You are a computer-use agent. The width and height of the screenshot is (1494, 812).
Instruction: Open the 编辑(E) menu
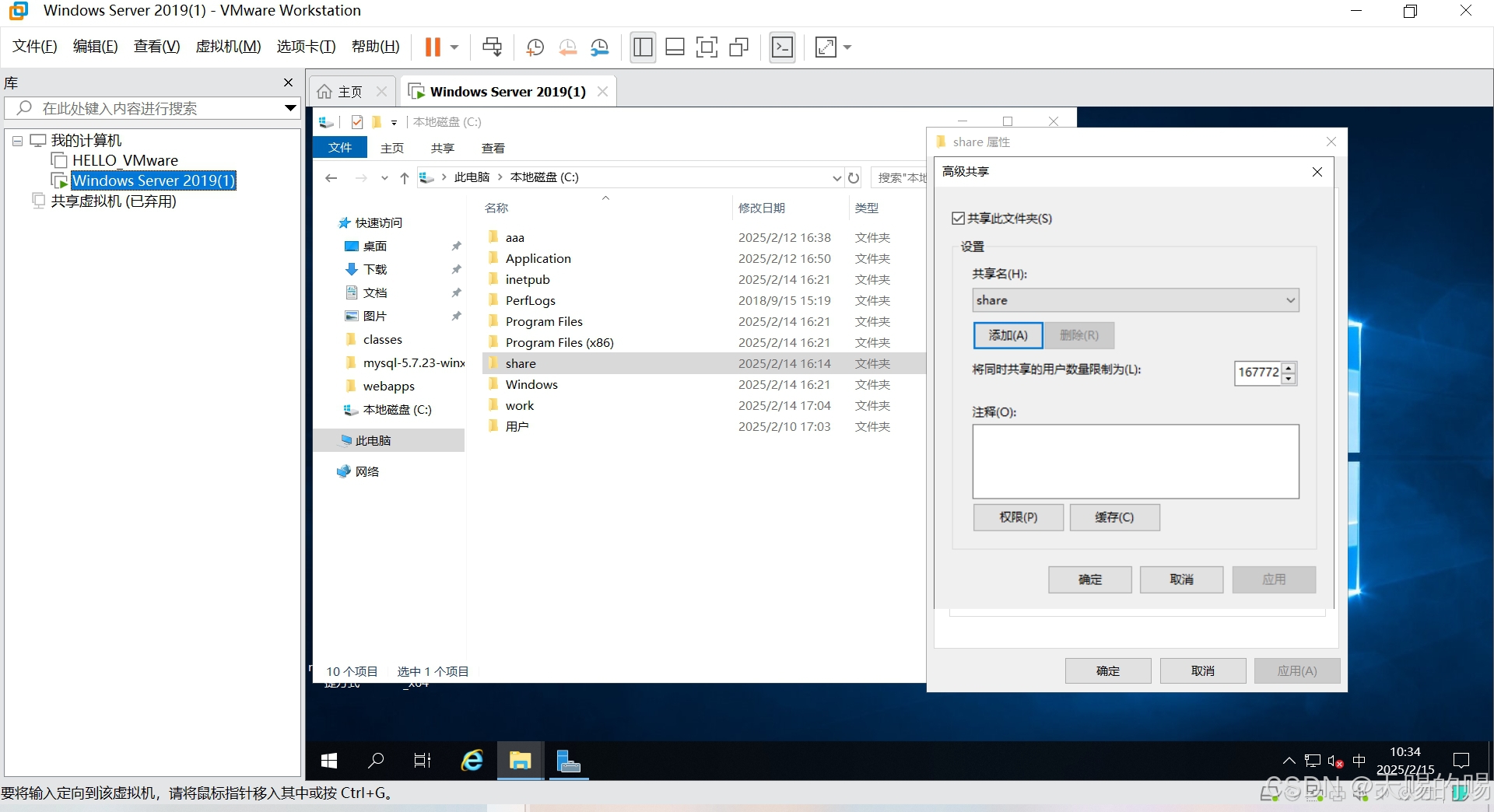pos(95,47)
